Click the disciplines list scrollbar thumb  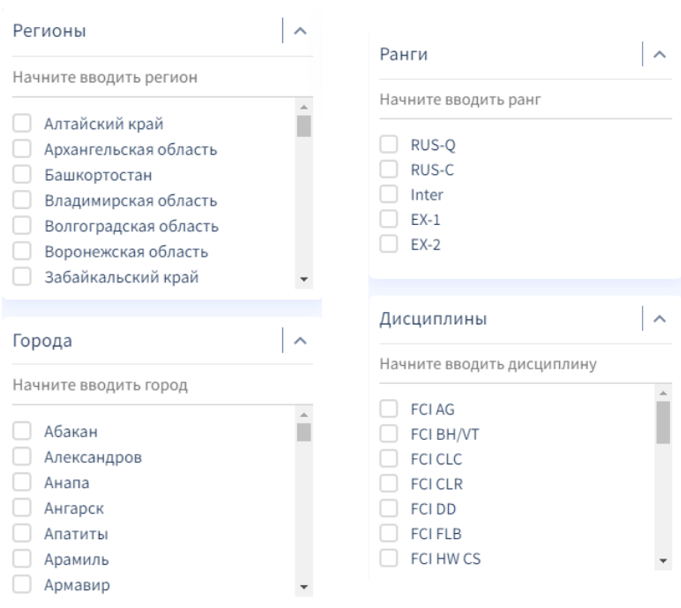[x=662, y=422]
